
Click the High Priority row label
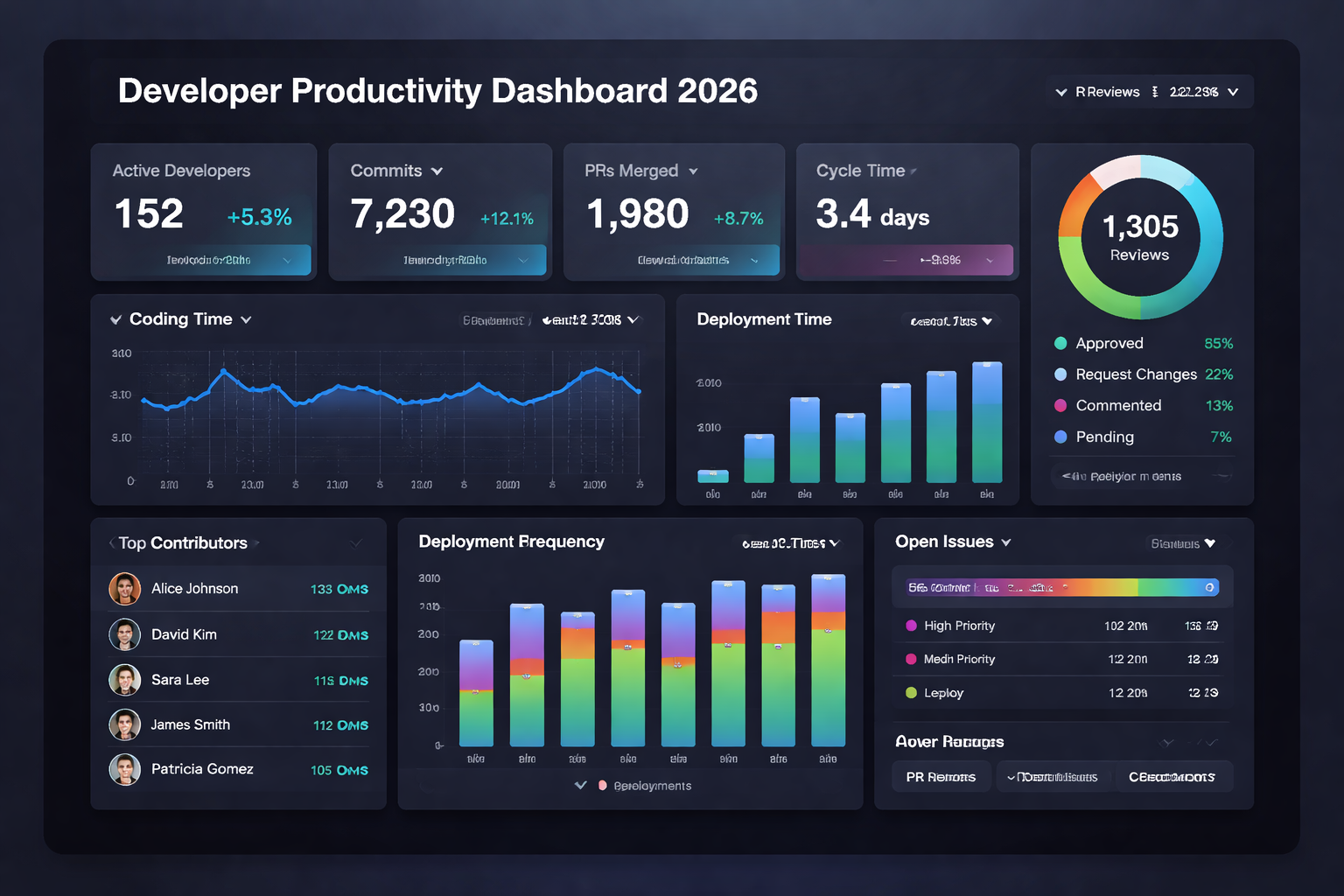tap(959, 626)
